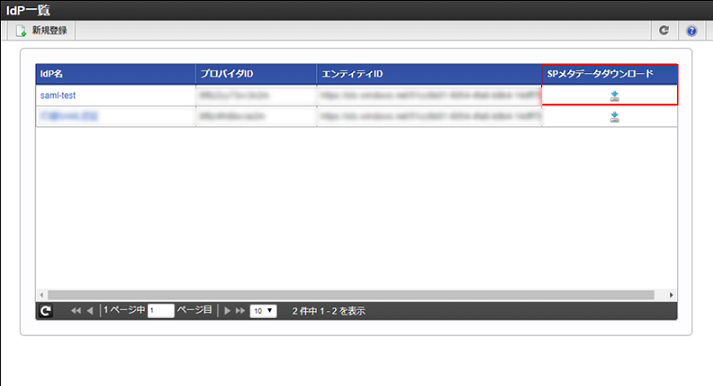Sort by IdP名 column header

[115, 74]
